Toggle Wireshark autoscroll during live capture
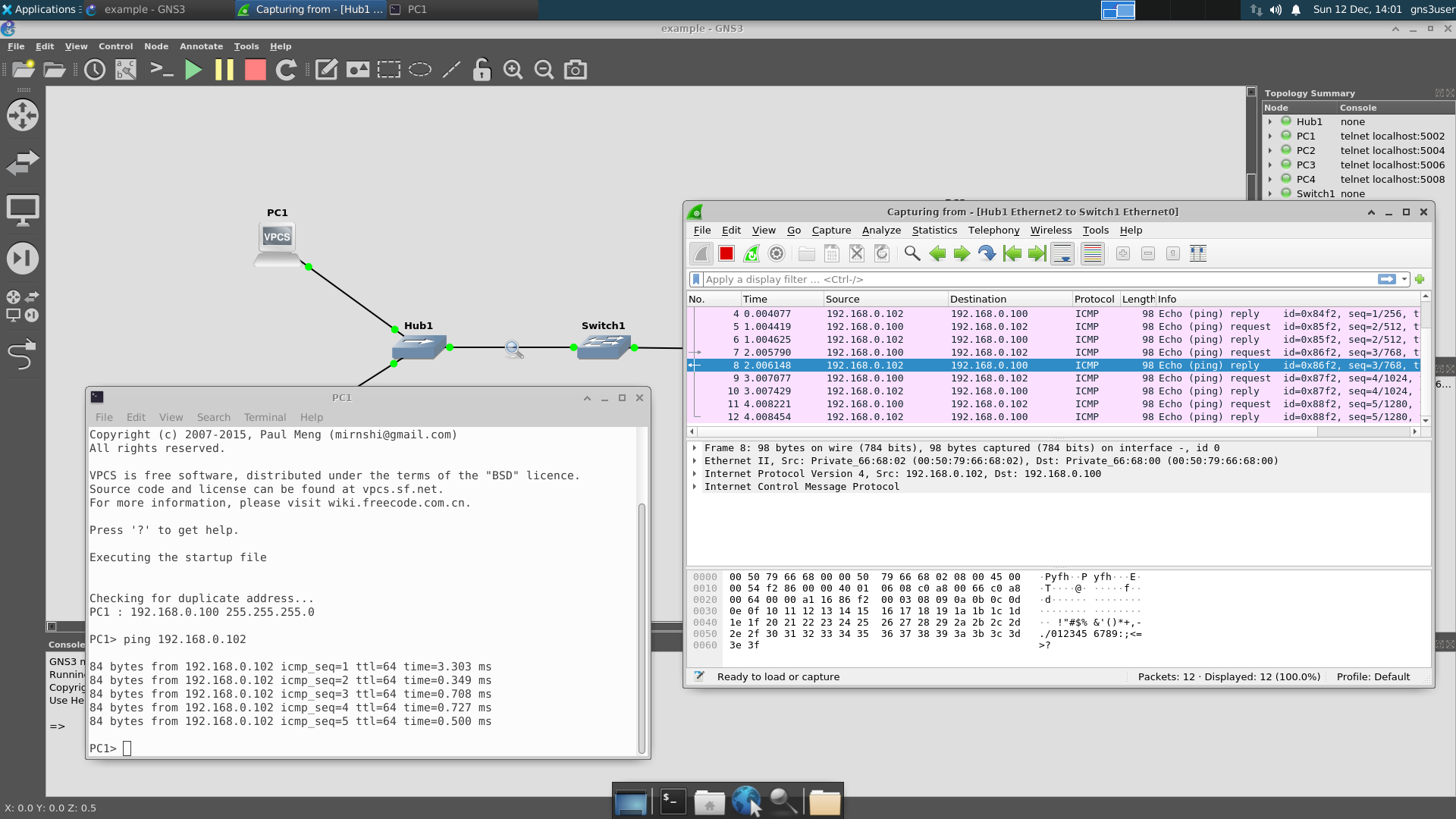Screen dimensions: 1456x819 pos(1062,254)
